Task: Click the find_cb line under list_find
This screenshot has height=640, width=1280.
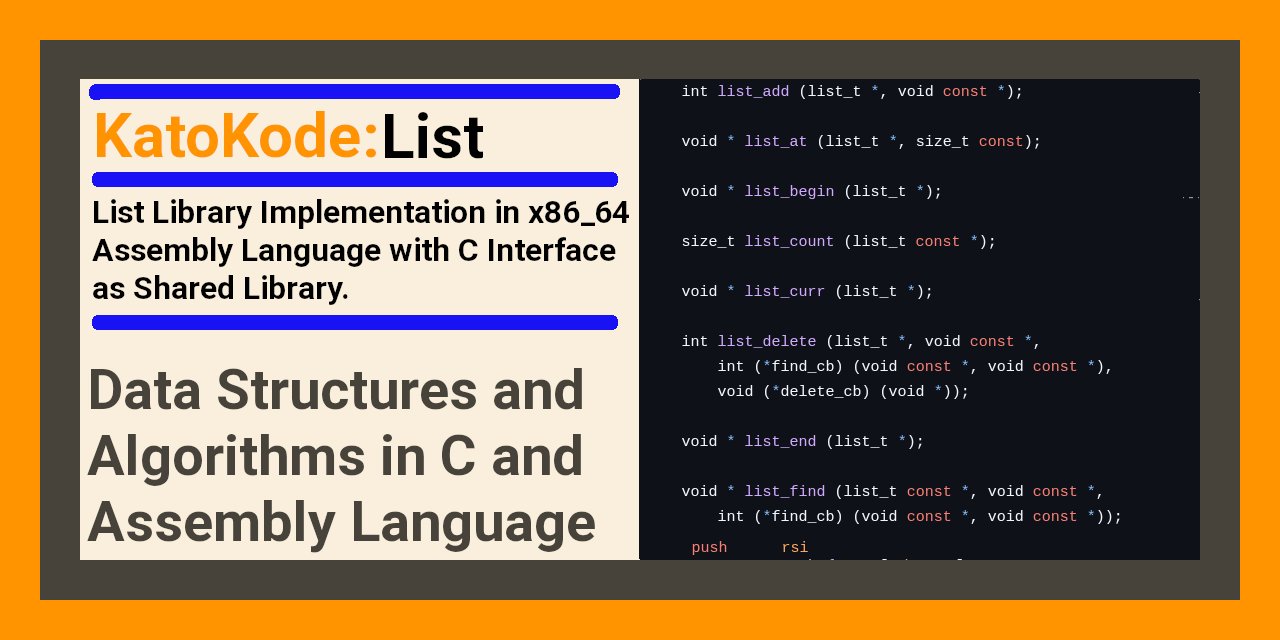Action: [920, 517]
